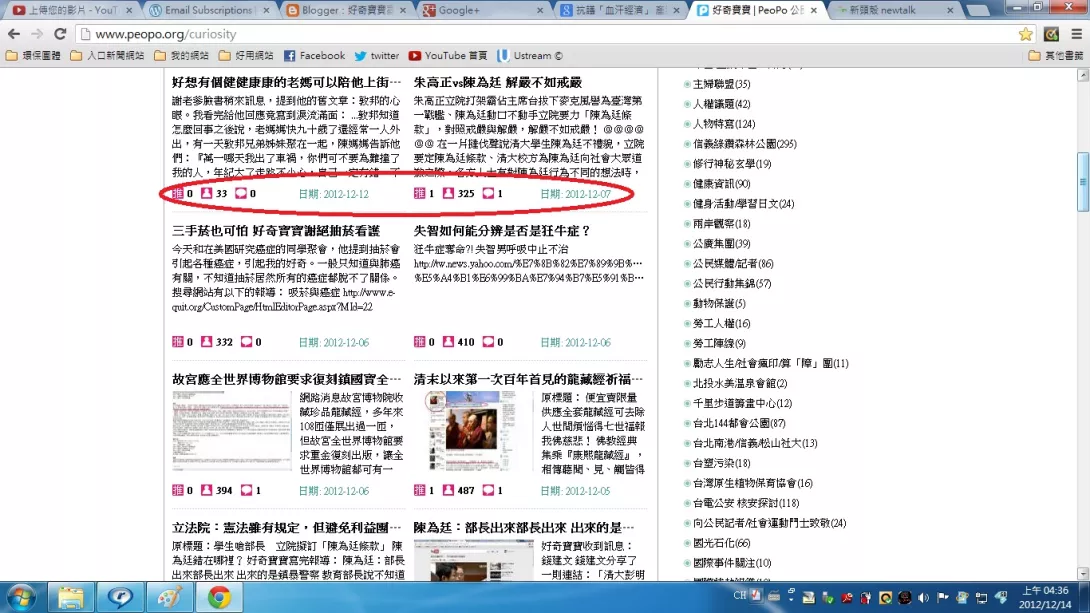Click the page scrollbar down arrow
Image resolution: width=1090 pixels, height=613 pixels.
1082,574
